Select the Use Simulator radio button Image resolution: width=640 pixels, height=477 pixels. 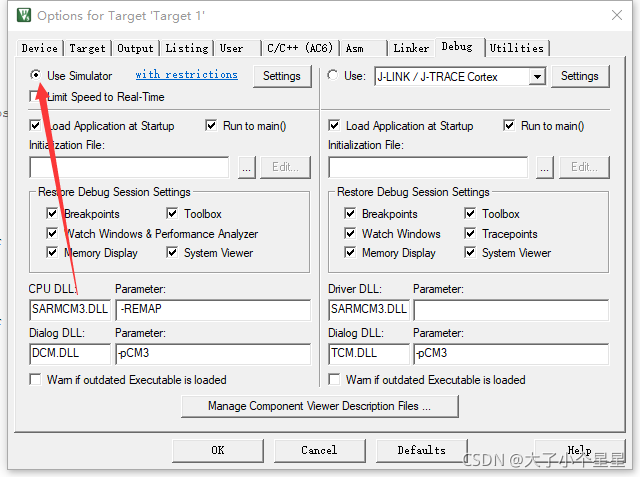pos(36,75)
